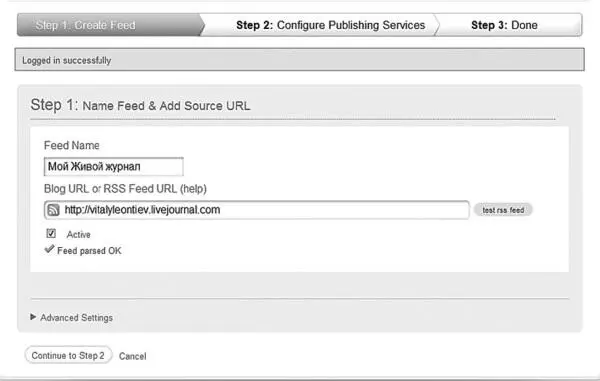This screenshot has width=600, height=381.
Task: Open the Advanced Settings section label
Action: pos(77,318)
